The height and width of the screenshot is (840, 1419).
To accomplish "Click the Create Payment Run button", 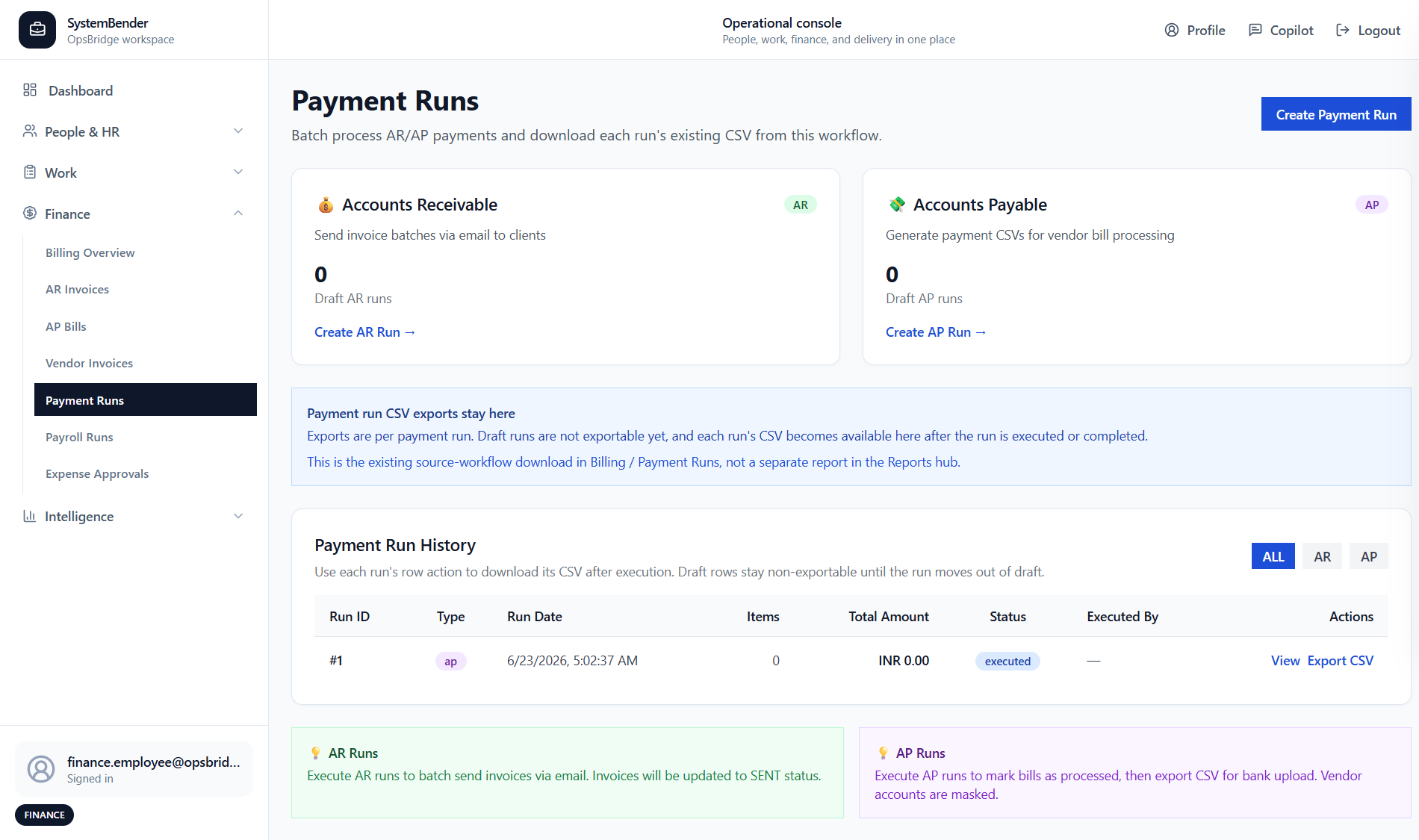I will (x=1336, y=114).
